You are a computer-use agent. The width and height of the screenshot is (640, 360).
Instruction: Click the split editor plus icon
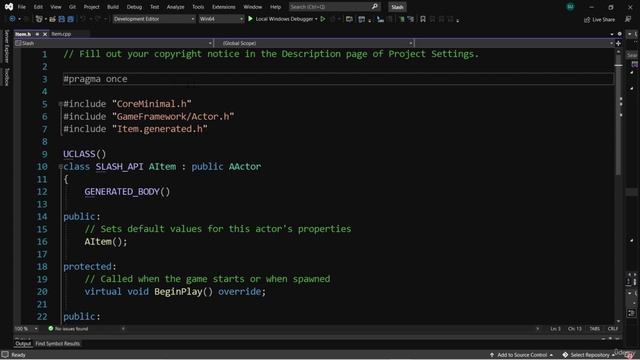click(618, 43)
